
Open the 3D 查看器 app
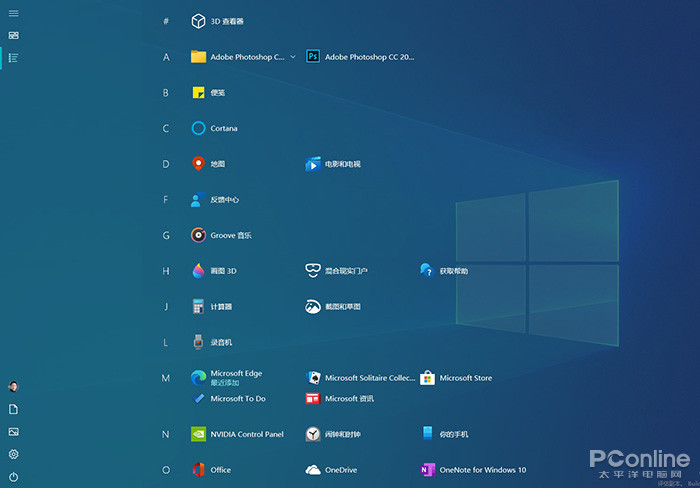pyautogui.click(x=217, y=21)
